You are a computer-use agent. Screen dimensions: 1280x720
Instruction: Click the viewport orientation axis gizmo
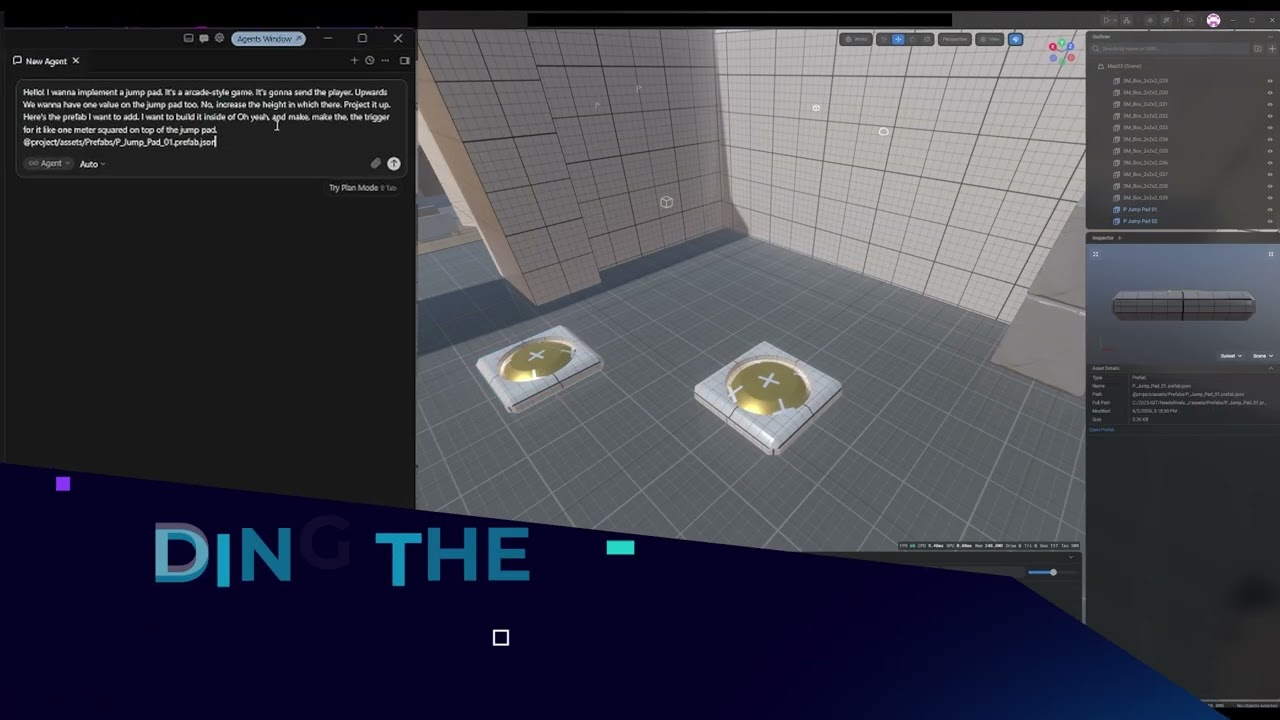pyautogui.click(x=1060, y=49)
